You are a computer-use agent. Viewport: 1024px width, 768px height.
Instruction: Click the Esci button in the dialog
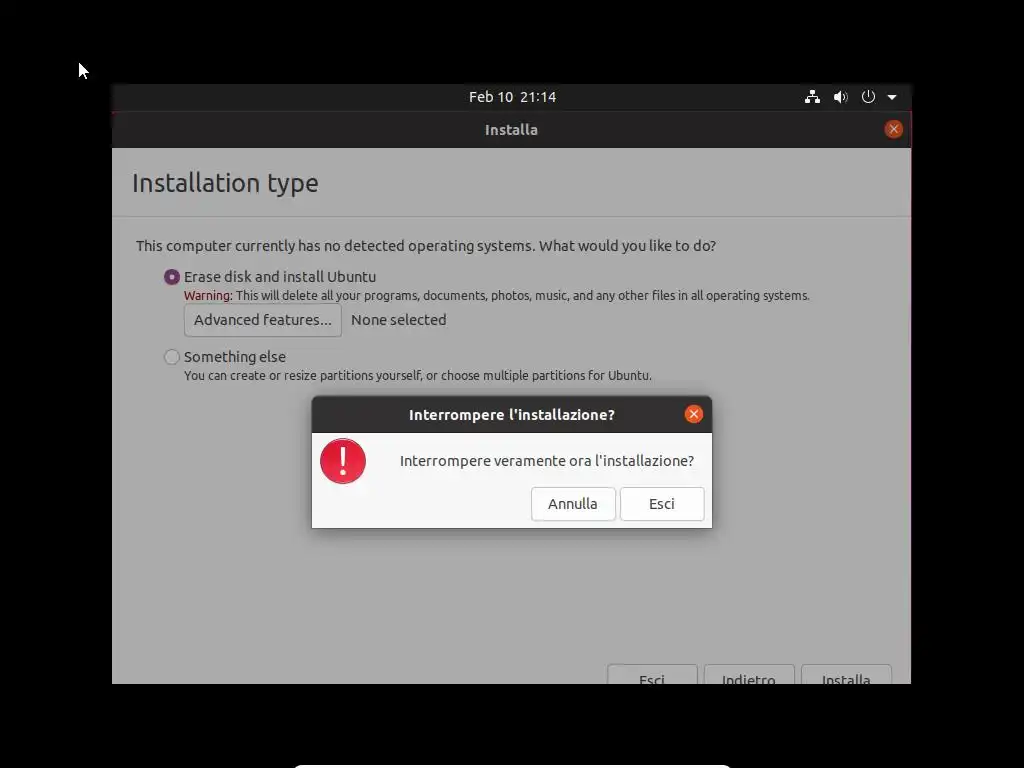pyautogui.click(x=662, y=504)
